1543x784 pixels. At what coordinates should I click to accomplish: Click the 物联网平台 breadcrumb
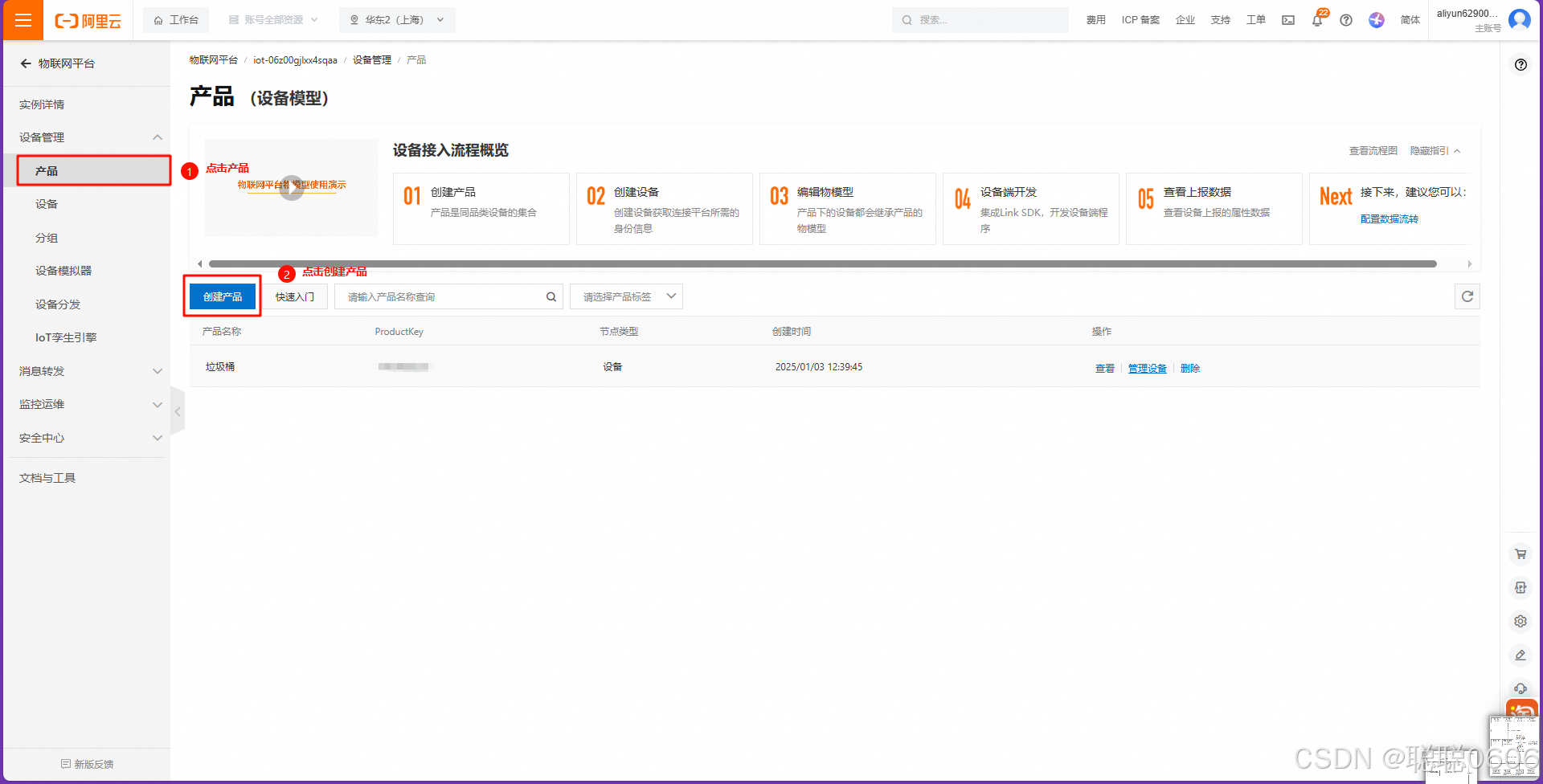214,60
